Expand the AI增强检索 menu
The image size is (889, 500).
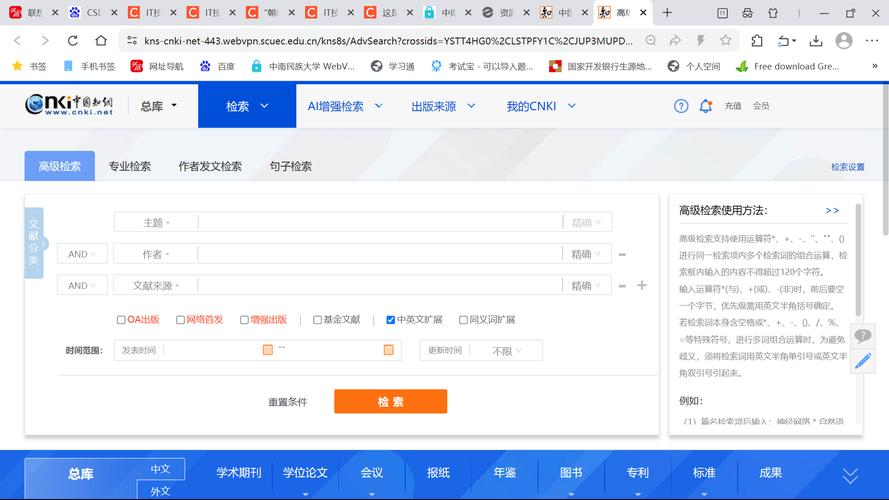(x=345, y=106)
